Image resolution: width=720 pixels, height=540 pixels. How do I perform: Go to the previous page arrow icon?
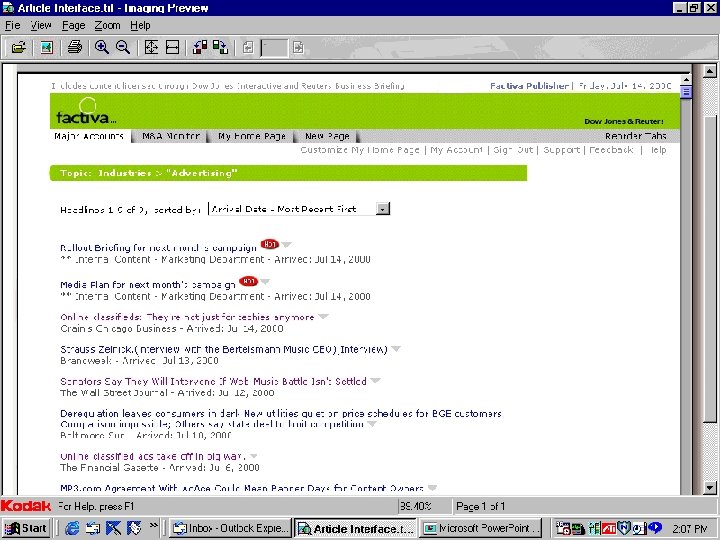pyautogui.click(x=248, y=47)
